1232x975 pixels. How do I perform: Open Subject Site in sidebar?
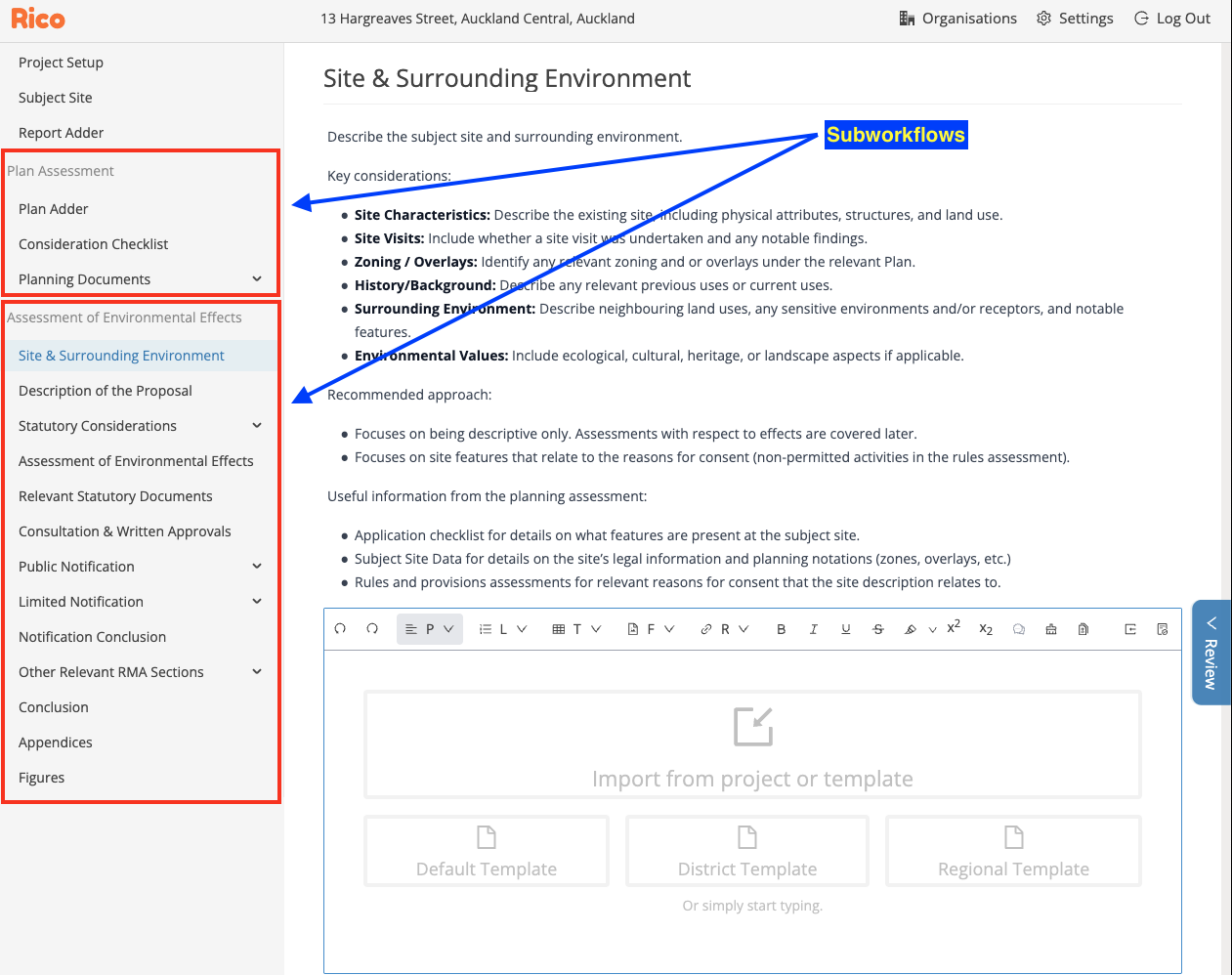pos(56,98)
